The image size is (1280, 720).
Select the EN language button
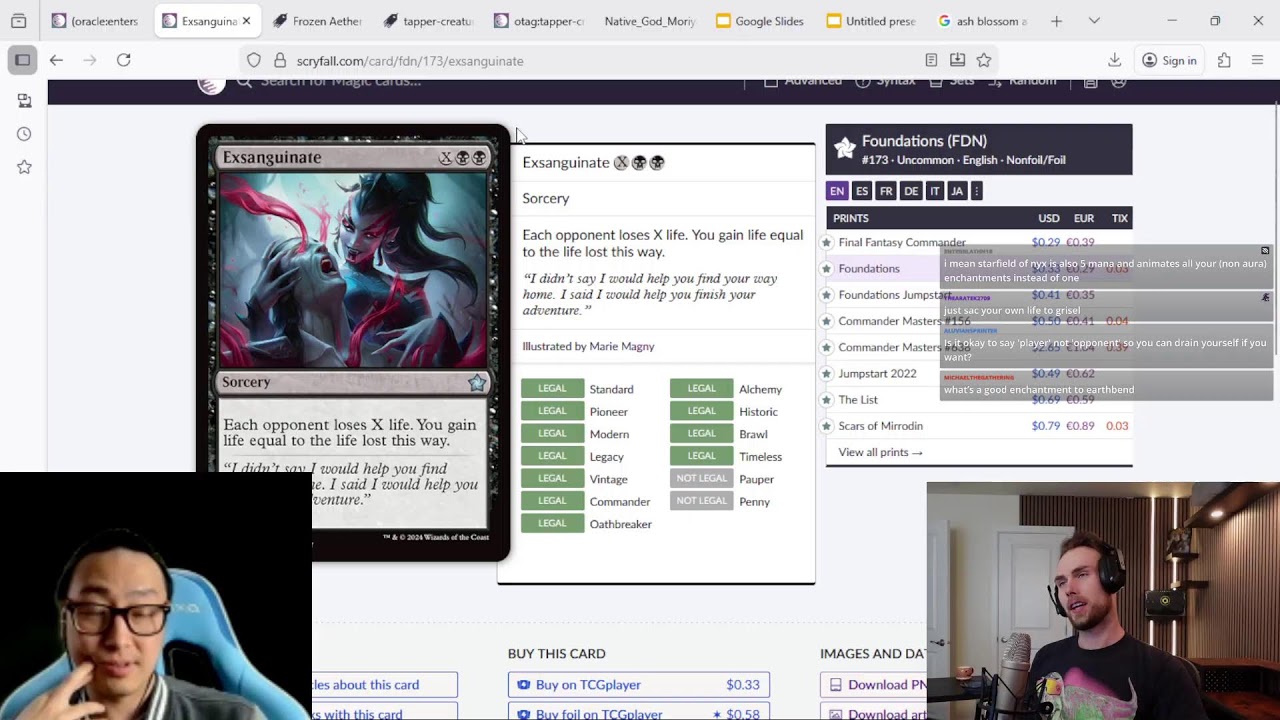(x=837, y=191)
